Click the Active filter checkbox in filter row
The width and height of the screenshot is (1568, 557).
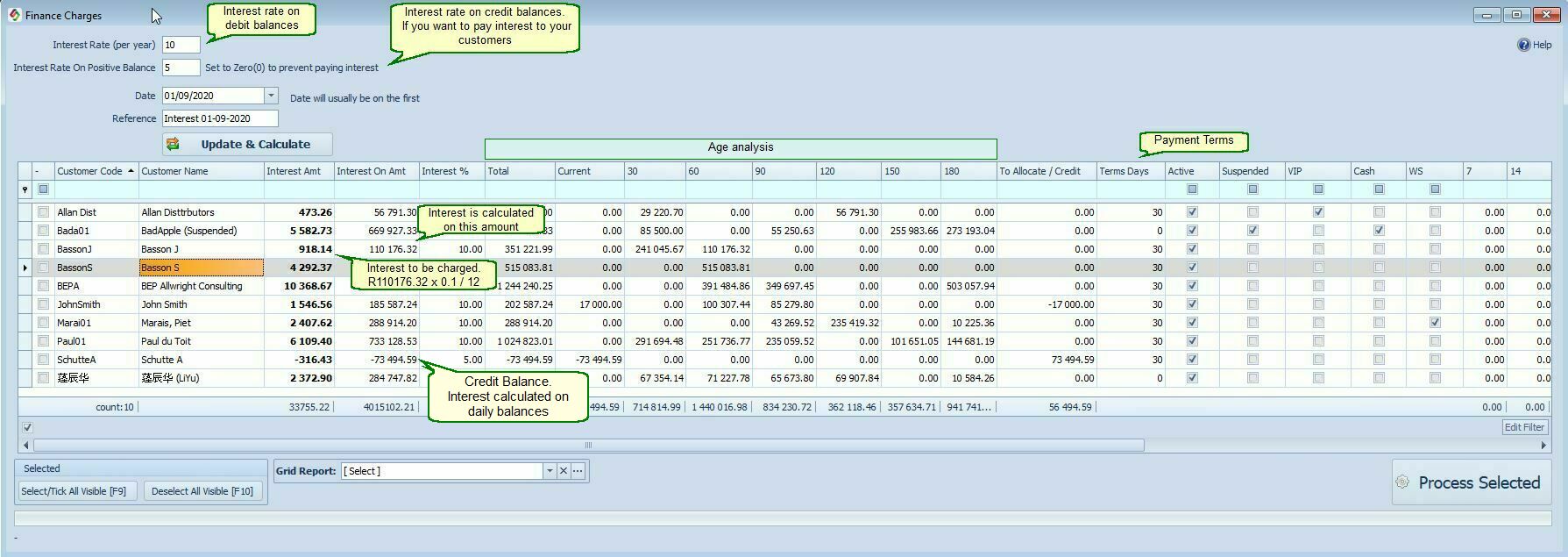[1192, 189]
